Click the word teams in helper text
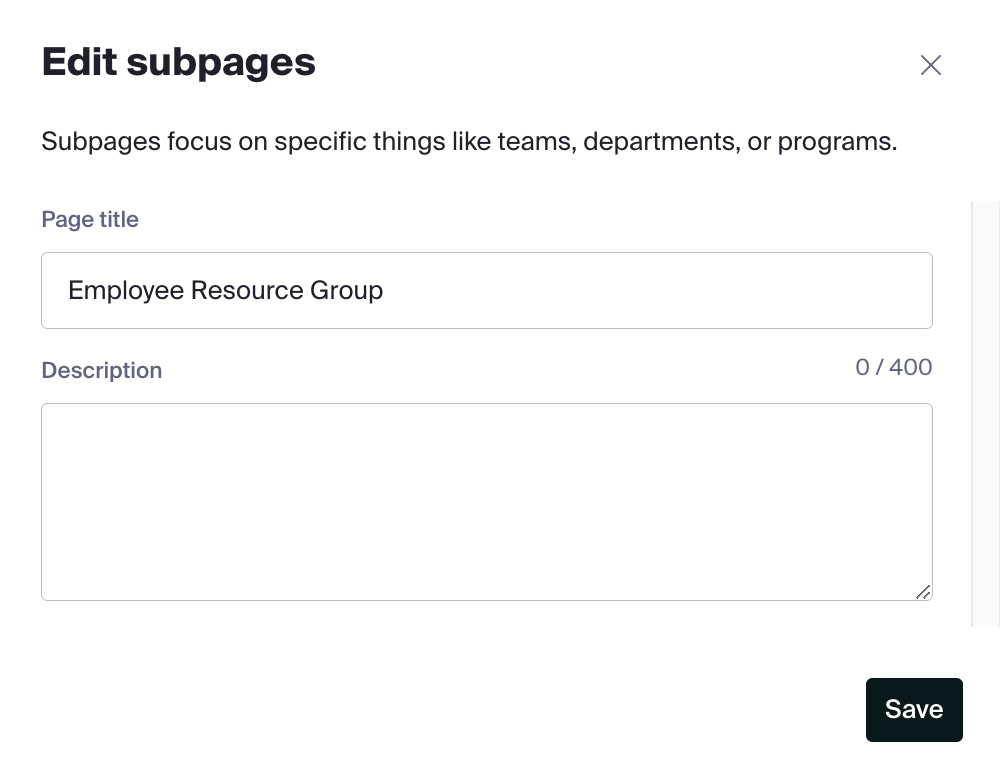This screenshot has height=780, width=1000. 537,142
